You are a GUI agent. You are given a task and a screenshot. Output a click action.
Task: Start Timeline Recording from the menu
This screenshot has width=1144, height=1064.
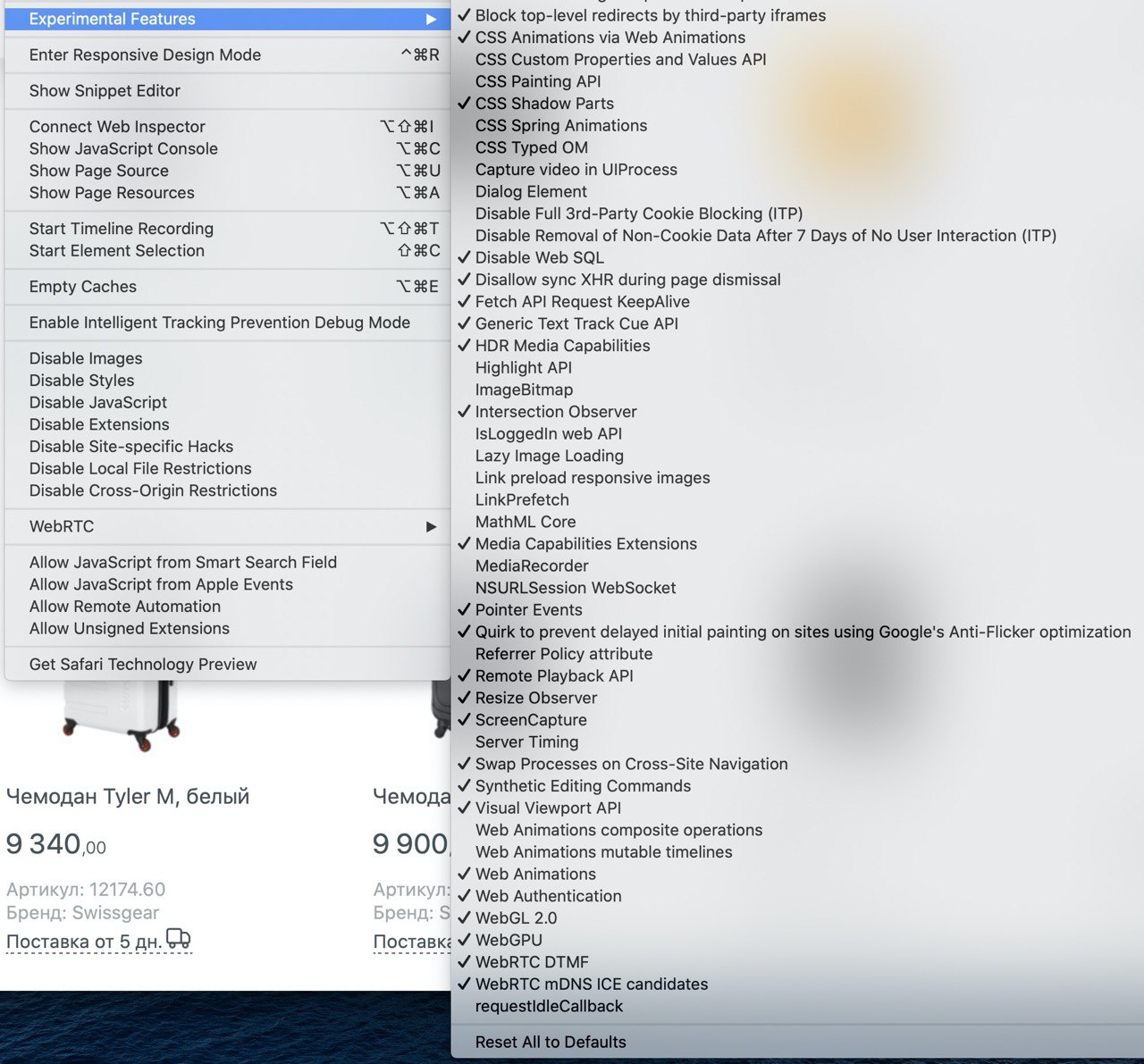227,229
